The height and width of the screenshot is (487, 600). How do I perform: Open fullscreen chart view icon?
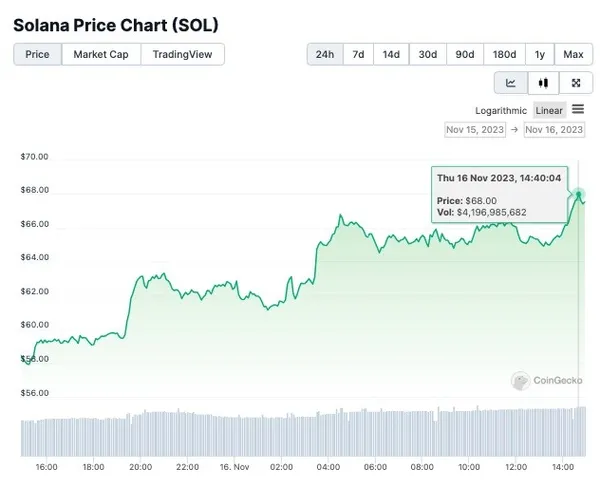pyautogui.click(x=575, y=84)
